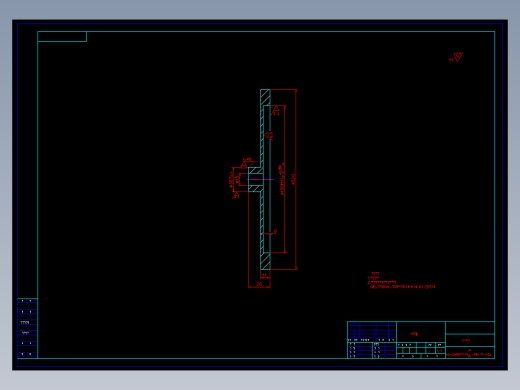Click the tall outer diameter dimension text
The width and height of the screenshot is (520, 390).
tap(293, 179)
